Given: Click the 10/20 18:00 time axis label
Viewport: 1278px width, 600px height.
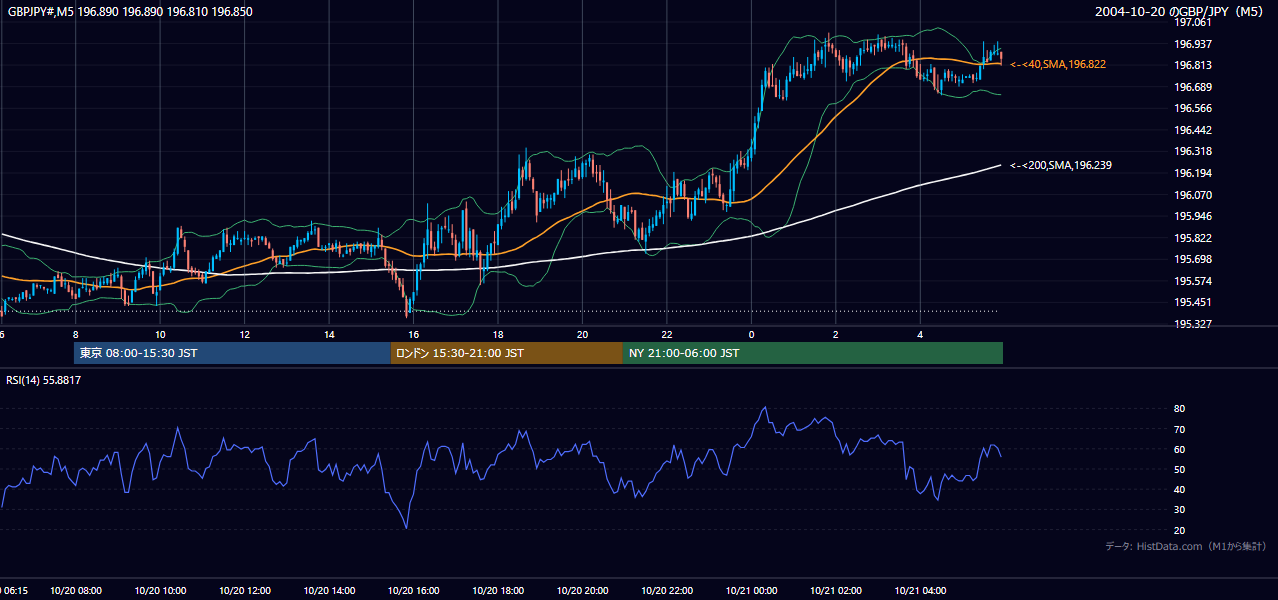Looking at the screenshot, I should (498, 590).
